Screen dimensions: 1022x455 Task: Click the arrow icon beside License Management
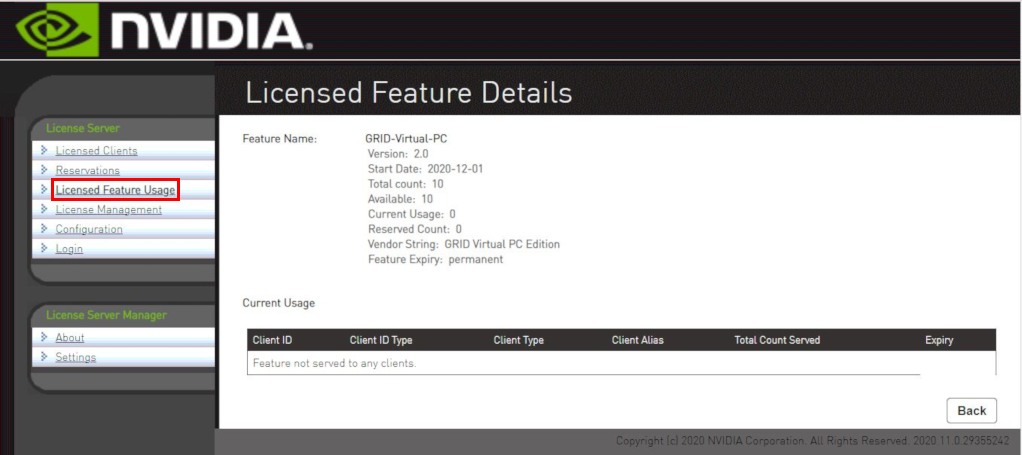pos(44,209)
